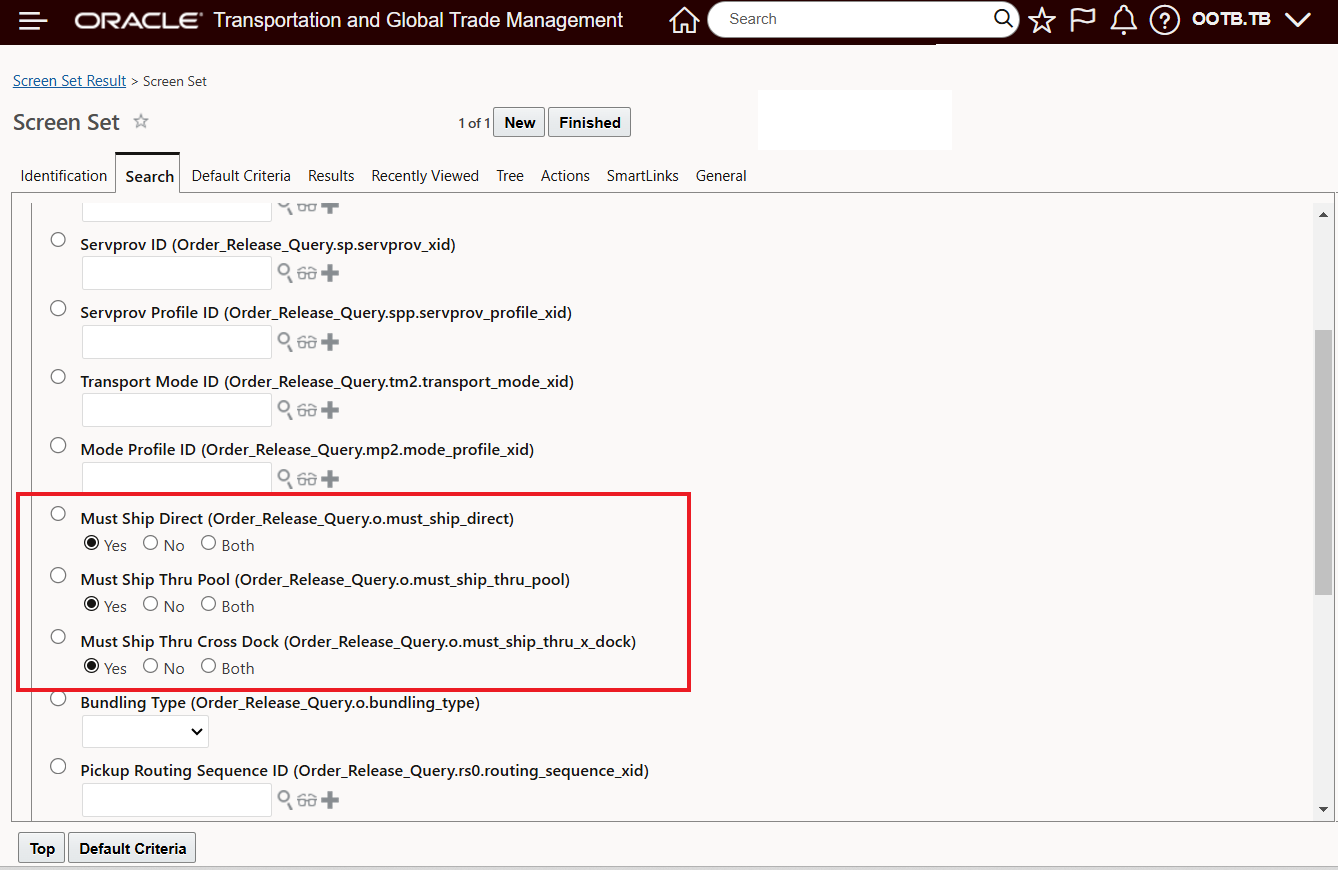Click glasses icon for Servprov Profile ID
This screenshot has width=1338, height=870.
click(x=307, y=342)
